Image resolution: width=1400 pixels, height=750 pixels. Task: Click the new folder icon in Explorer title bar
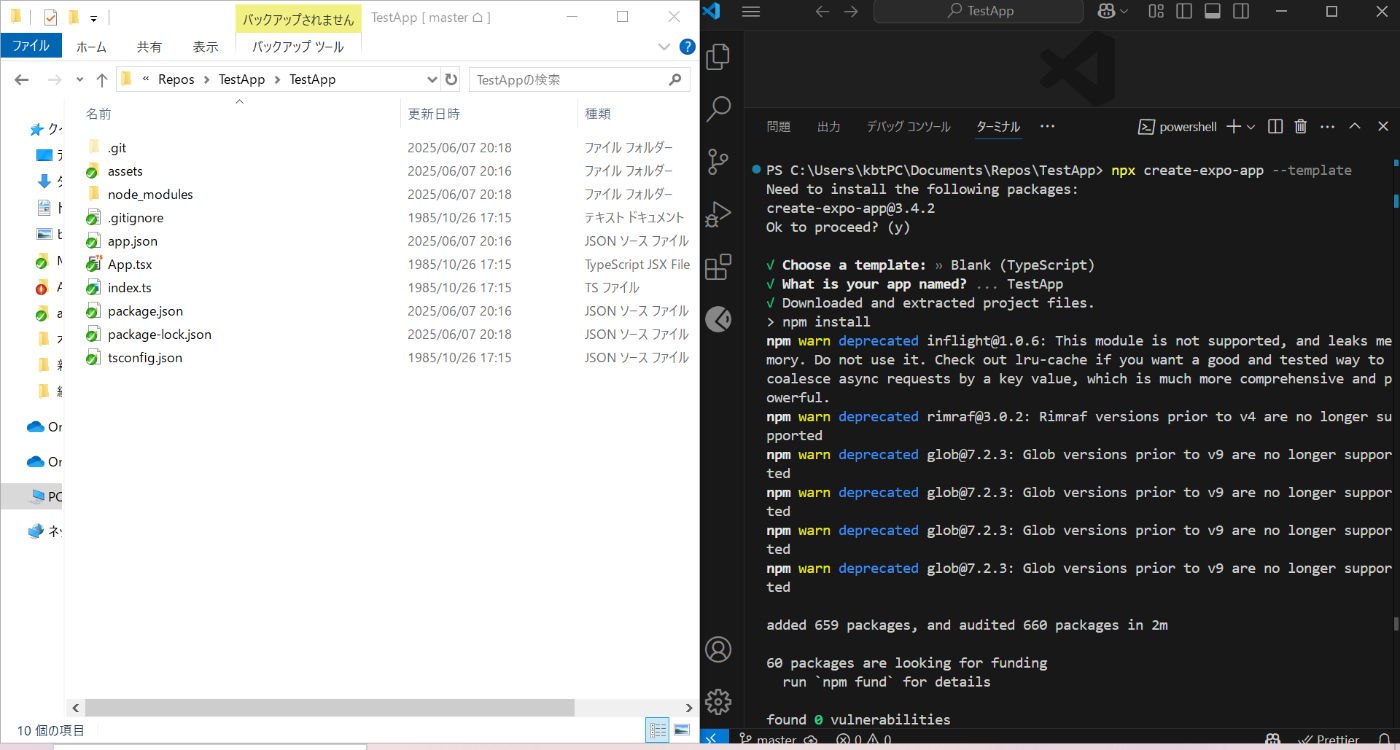73,17
